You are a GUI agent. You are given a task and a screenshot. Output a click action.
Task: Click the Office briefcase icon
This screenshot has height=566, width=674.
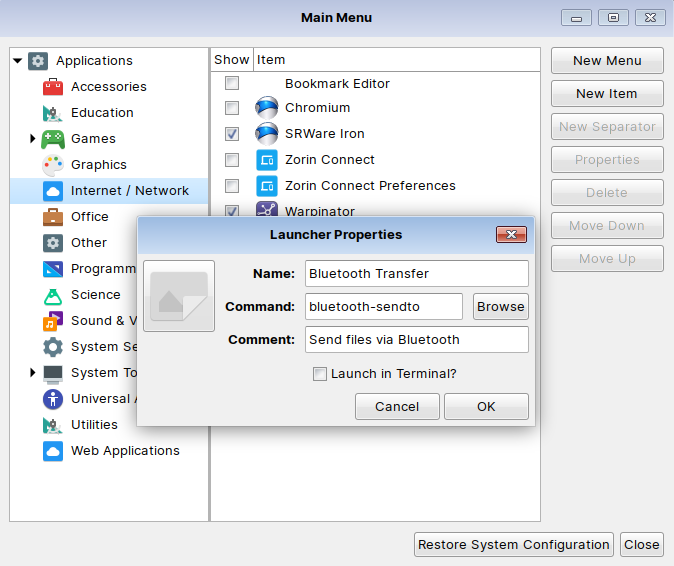[x=53, y=217]
